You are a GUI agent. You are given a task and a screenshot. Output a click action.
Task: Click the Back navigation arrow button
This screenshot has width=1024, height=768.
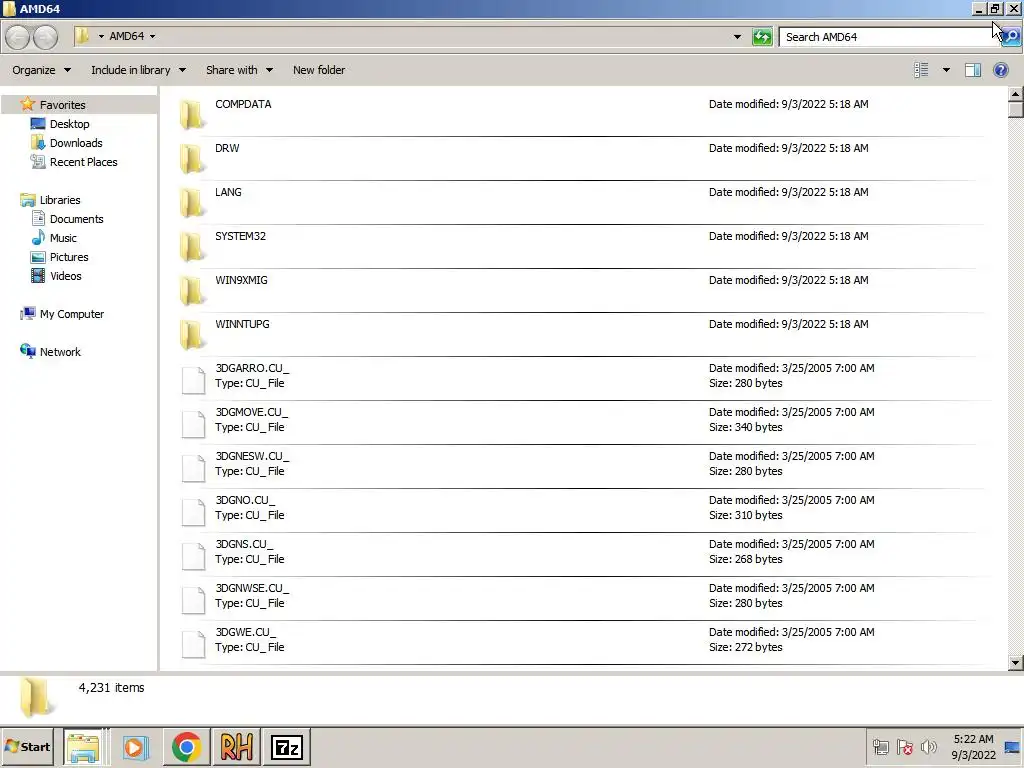18,37
